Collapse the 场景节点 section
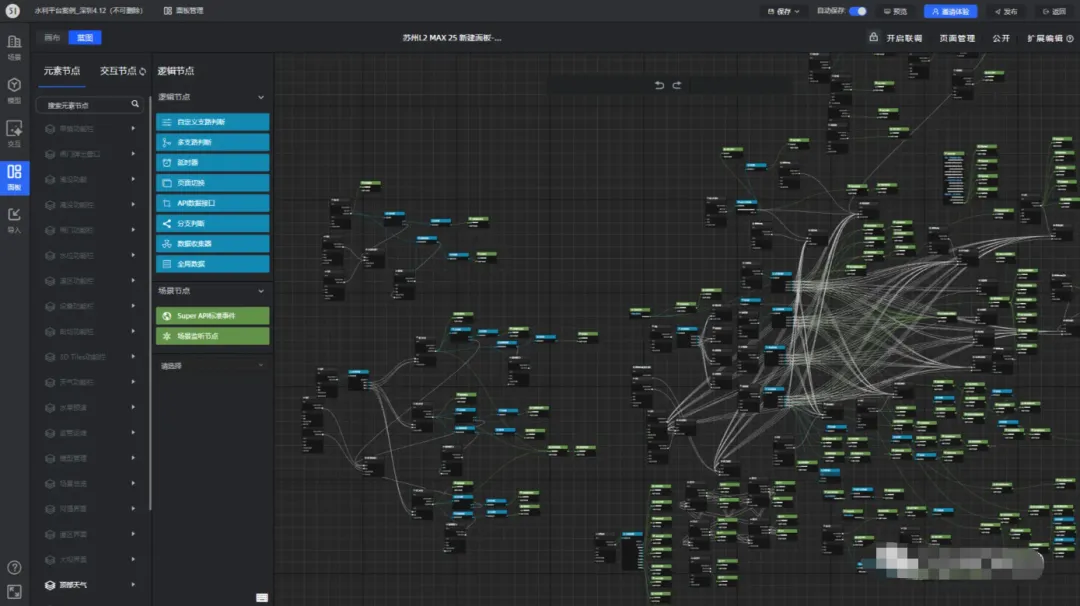This screenshot has width=1080, height=606. click(261, 291)
